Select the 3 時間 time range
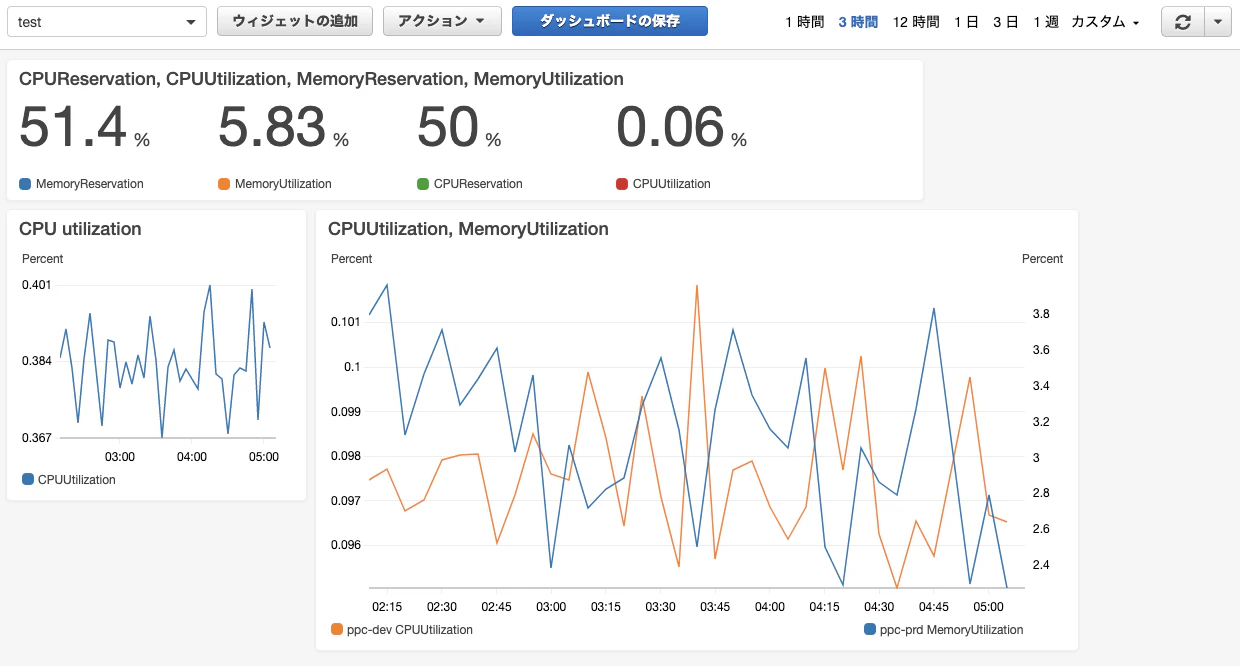 click(858, 22)
